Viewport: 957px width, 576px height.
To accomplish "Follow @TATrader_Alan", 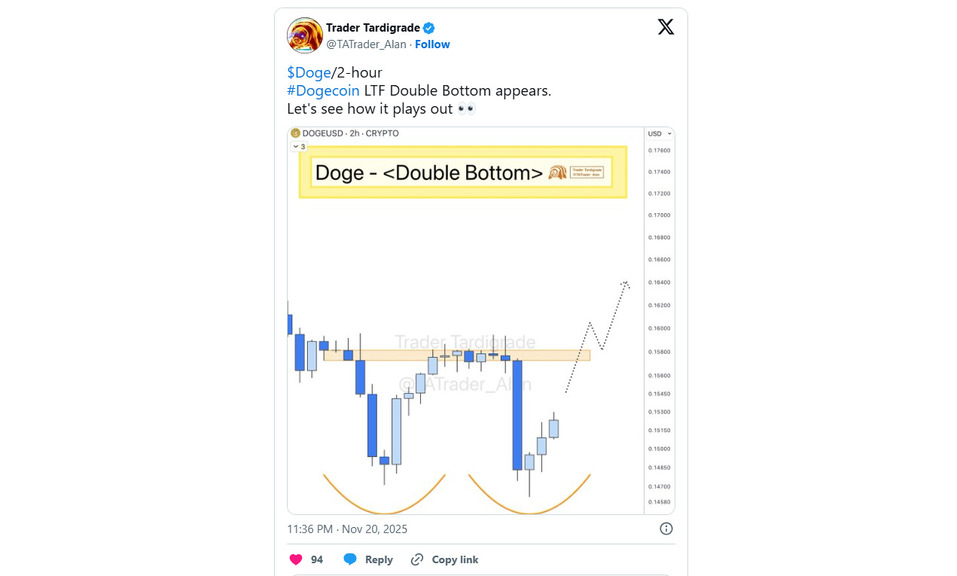I will click(x=432, y=44).
